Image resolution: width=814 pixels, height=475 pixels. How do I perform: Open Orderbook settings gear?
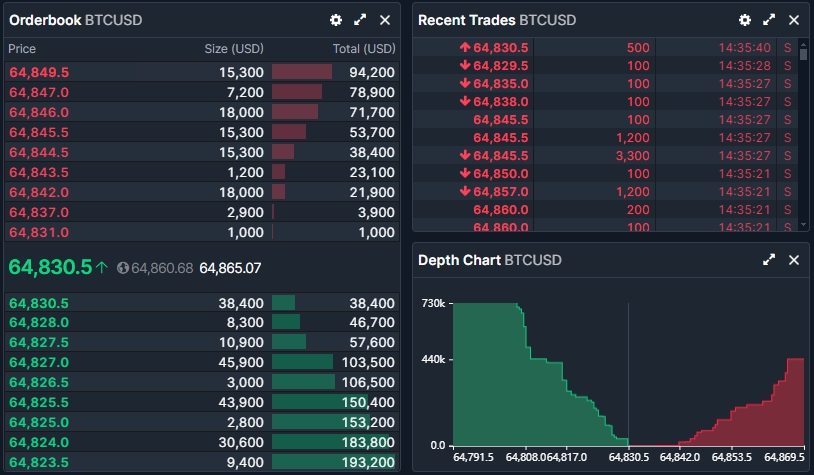coord(336,20)
